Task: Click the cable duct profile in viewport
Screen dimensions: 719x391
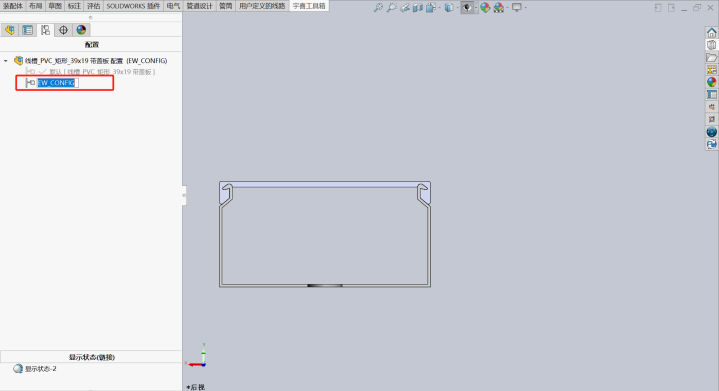Action: [325, 234]
